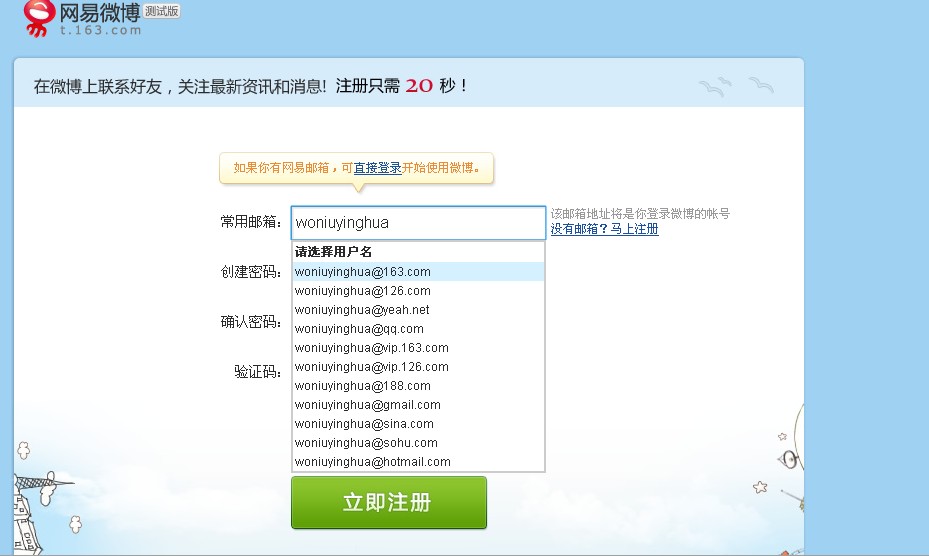
Task: Focus the 常用邮箱 email input field
Action: tap(418, 223)
